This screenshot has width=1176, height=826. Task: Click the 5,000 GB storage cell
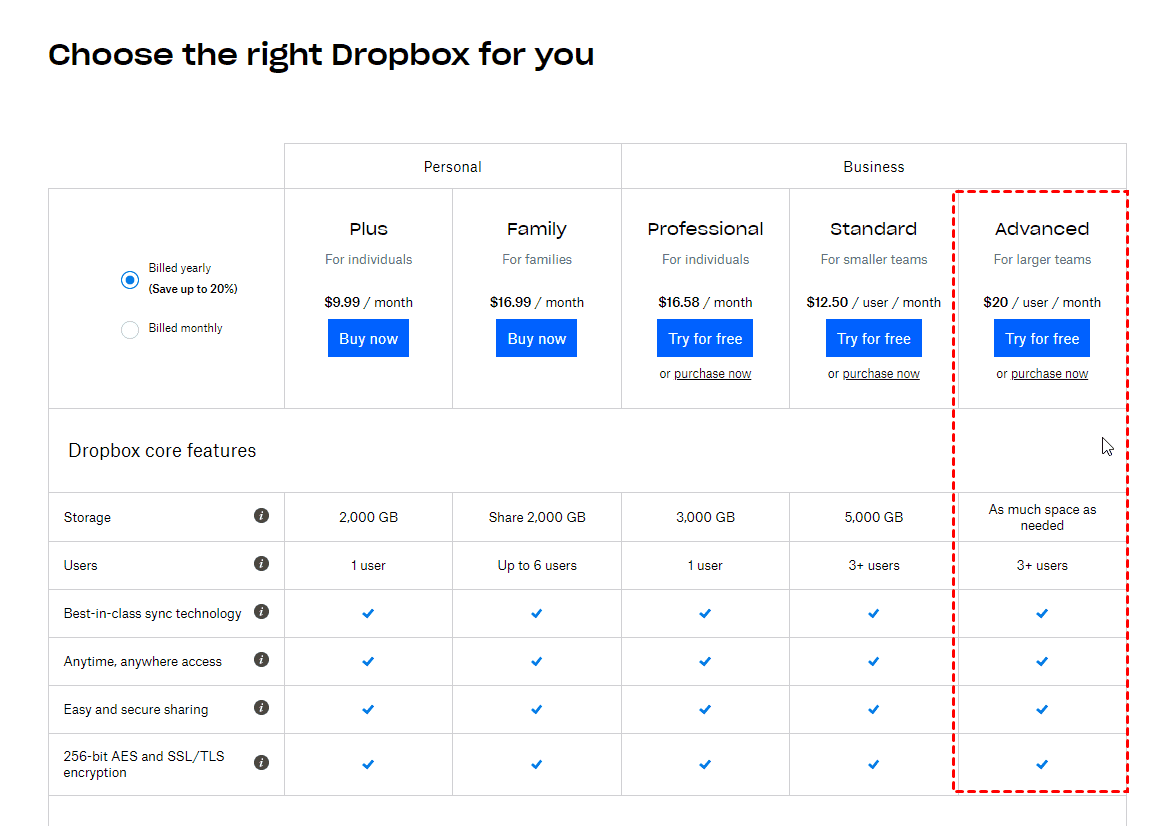(874, 517)
